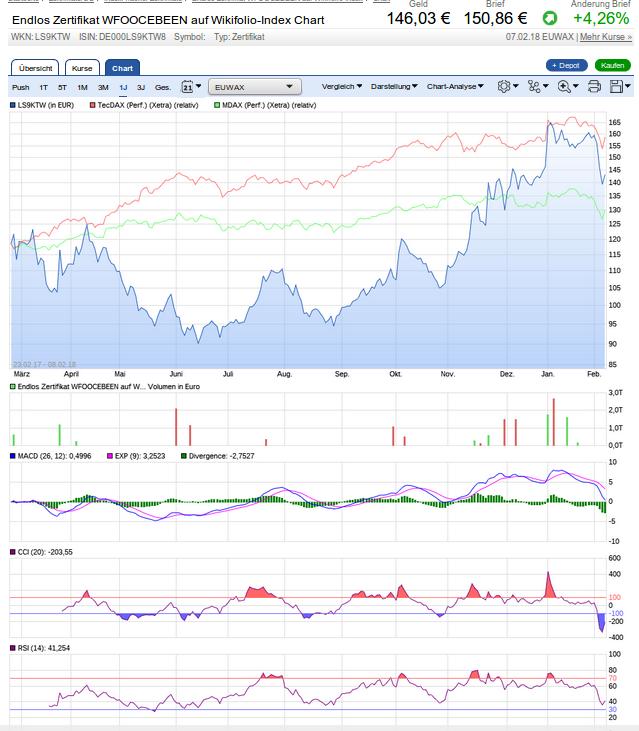Open the calendar date picker icon
This screenshot has height=731, width=639.
188,87
